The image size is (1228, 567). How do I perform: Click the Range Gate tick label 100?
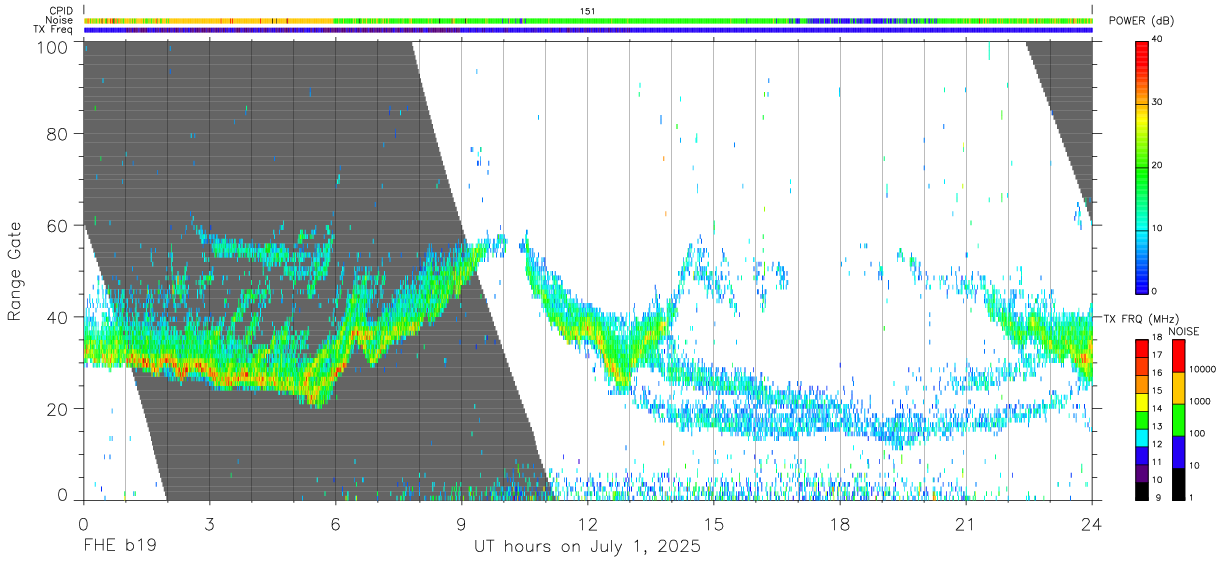pyautogui.click(x=54, y=48)
